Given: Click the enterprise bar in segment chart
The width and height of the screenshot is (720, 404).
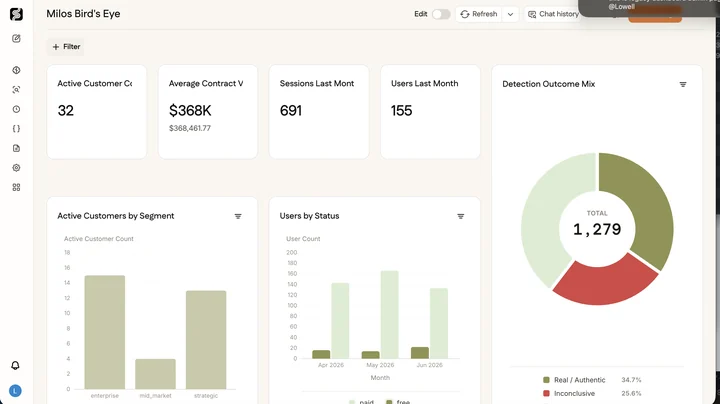Looking at the screenshot, I should coord(105,332).
